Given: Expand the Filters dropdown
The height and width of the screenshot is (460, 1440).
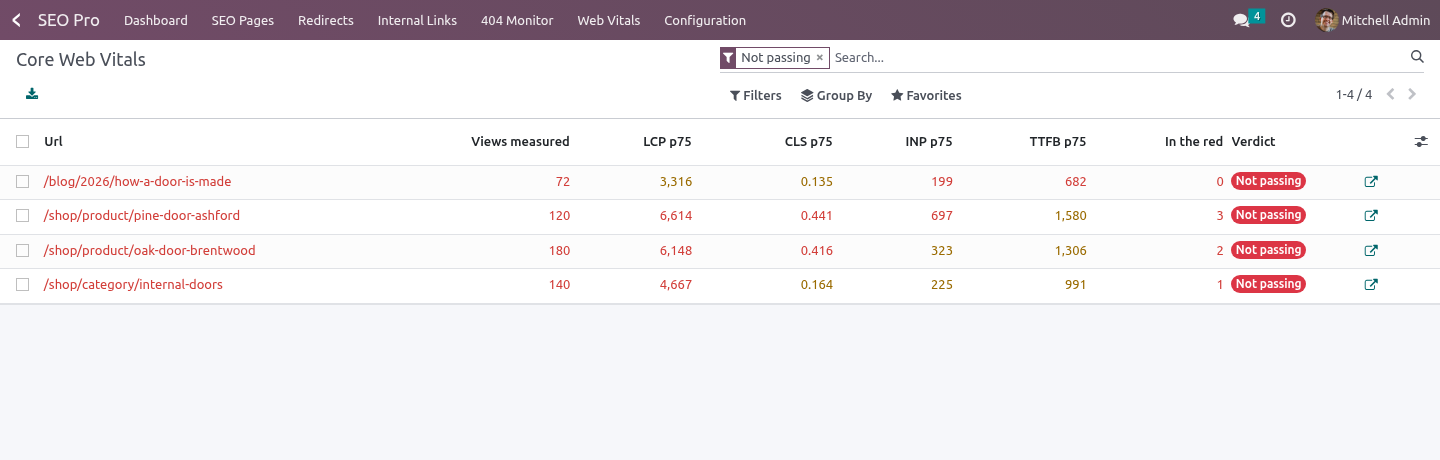Looking at the screenshot, I should tap(756, 96).
